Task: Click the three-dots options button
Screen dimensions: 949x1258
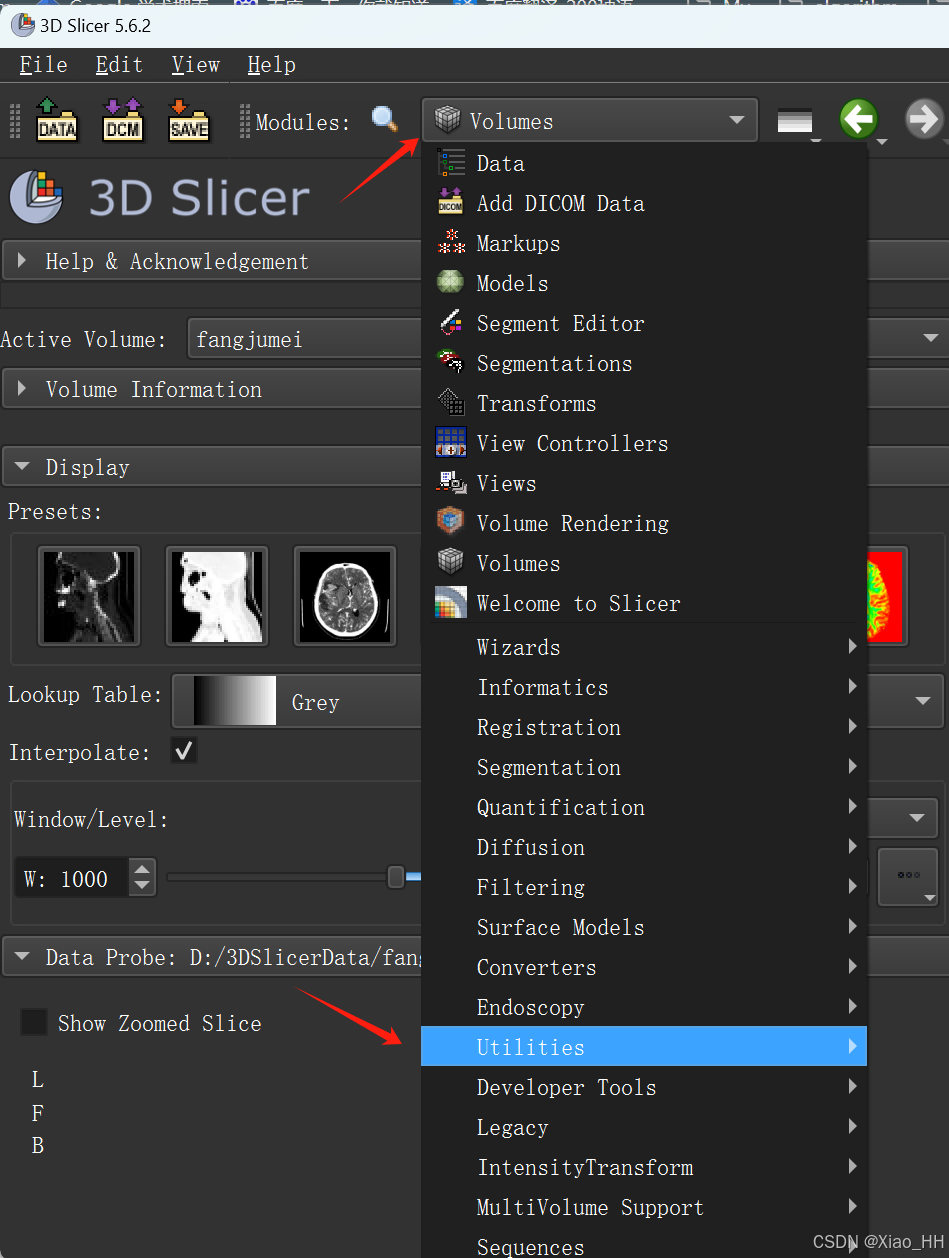Action: coord(908,876)
